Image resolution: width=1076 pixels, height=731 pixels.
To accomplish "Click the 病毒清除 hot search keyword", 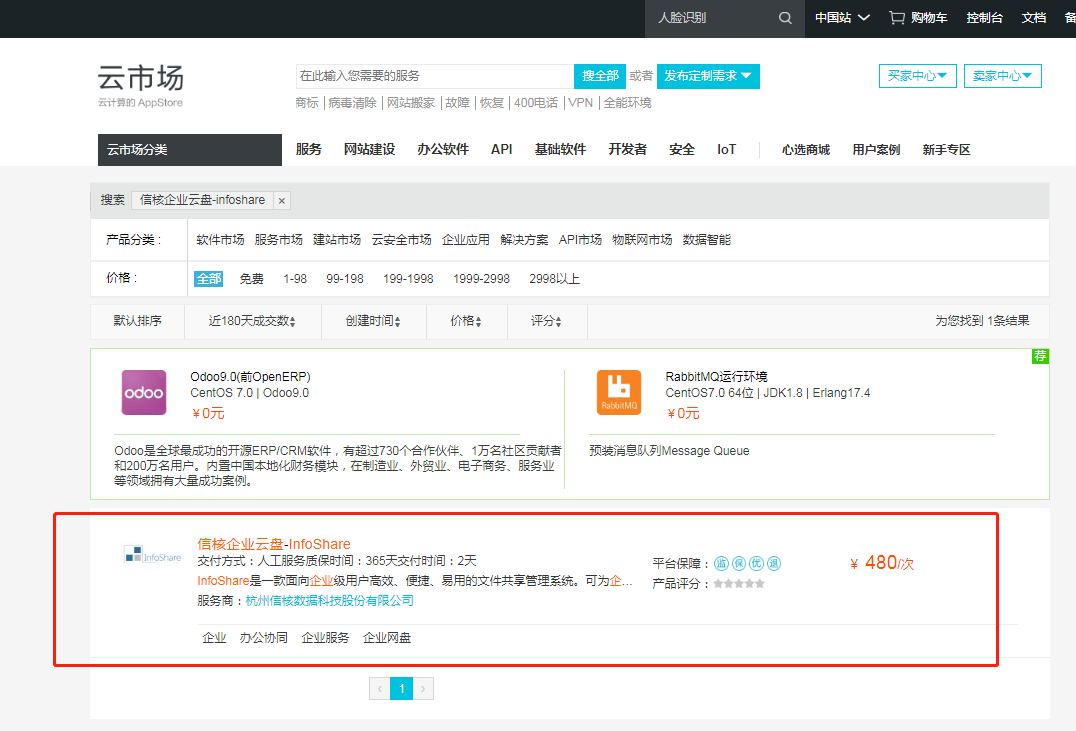I will 352,103.
